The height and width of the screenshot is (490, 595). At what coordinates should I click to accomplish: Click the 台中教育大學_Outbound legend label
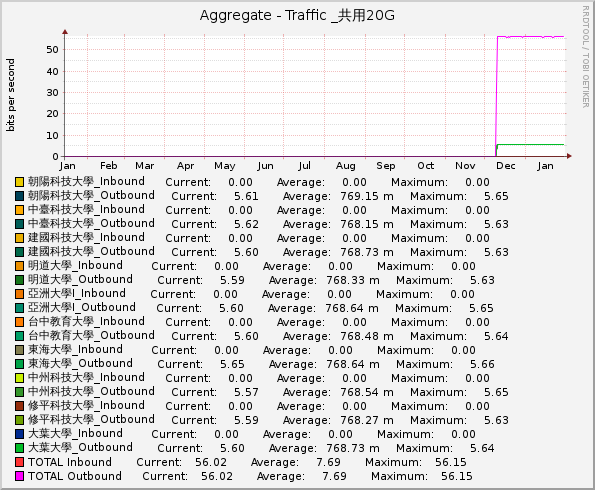[x=91, y=336]
